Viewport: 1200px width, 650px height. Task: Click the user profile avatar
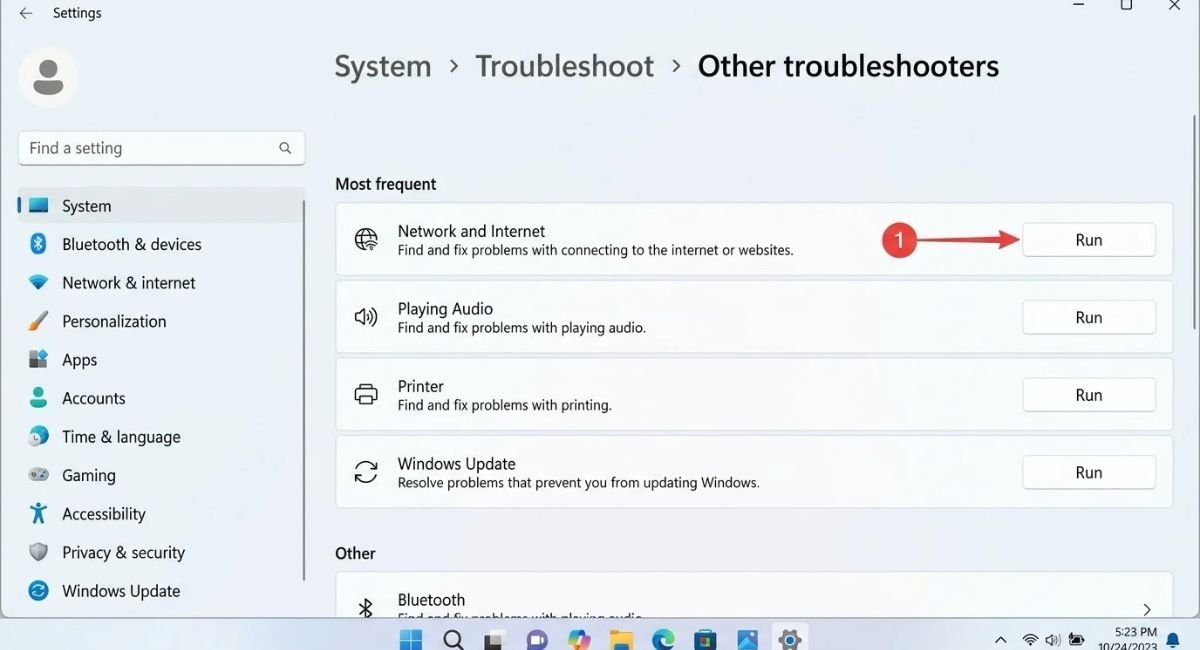tap(48, 76)
